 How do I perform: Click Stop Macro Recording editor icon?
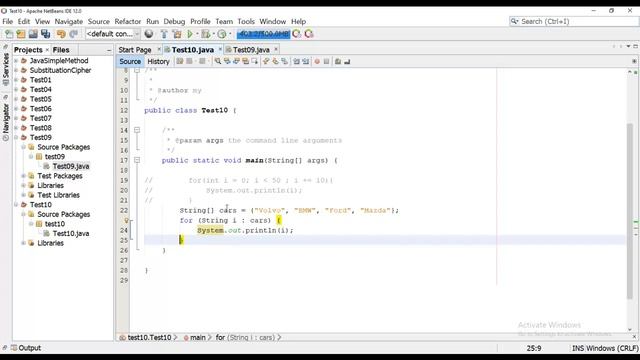[326, 61]
